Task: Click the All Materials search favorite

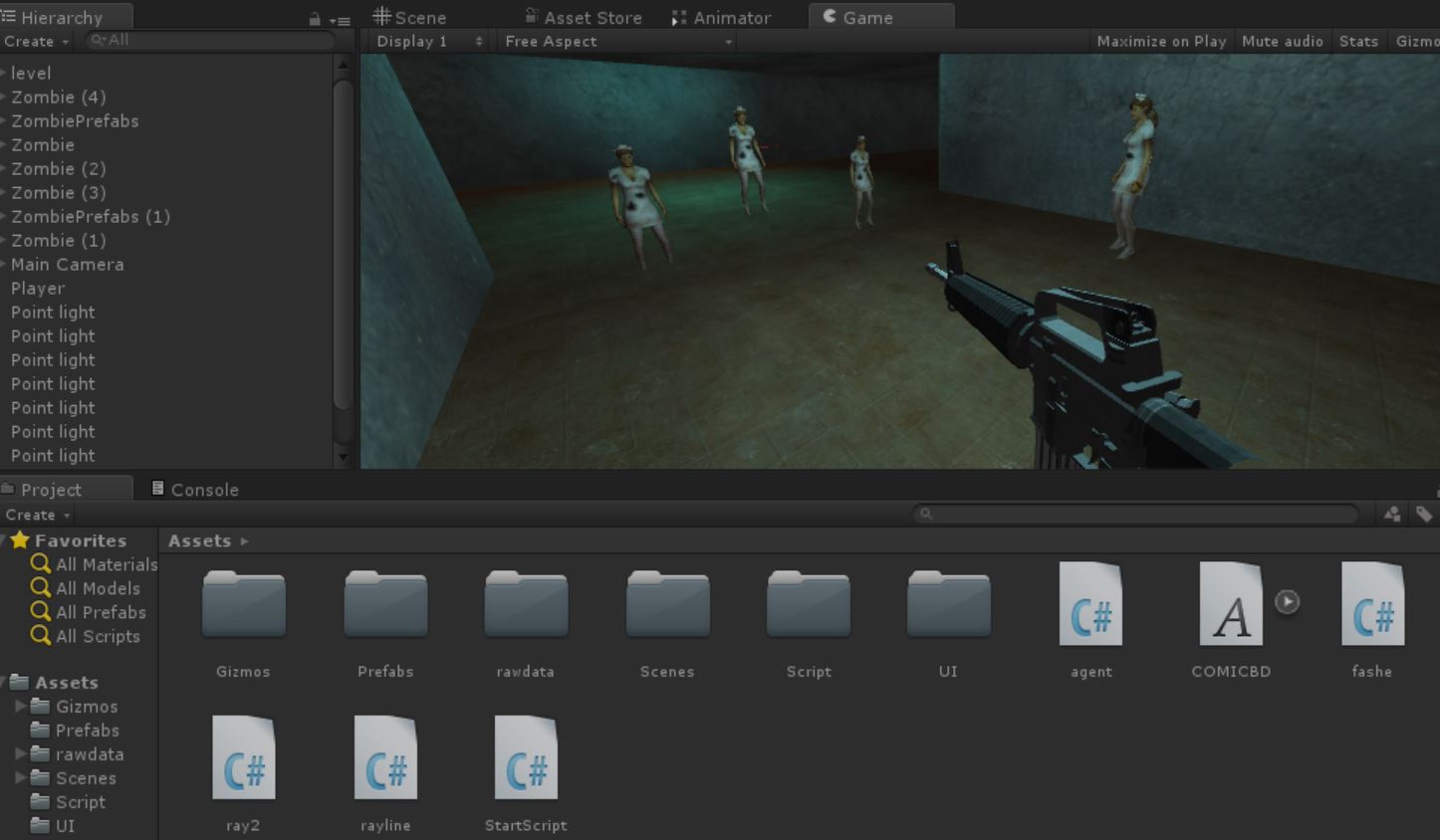Action: pos(95,564)
